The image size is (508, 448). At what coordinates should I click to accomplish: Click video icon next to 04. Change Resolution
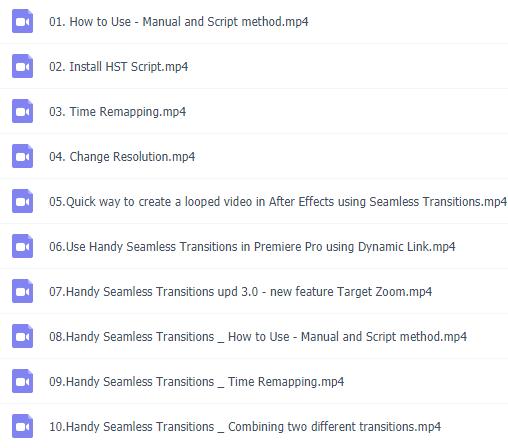click(x=22, y=156)
